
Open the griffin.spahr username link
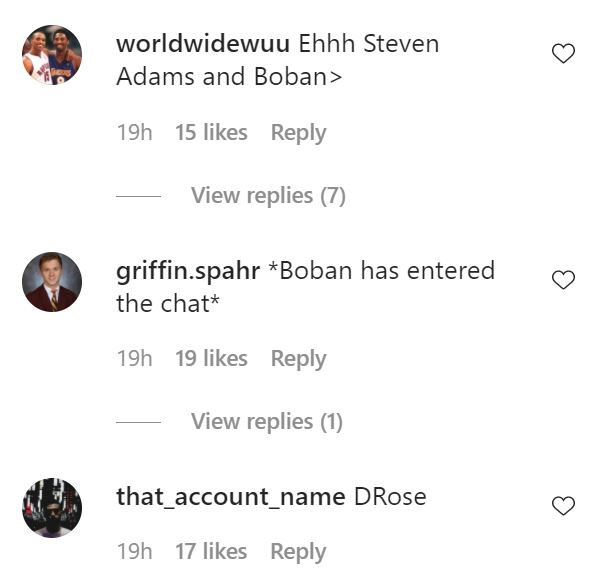(188, 271)
